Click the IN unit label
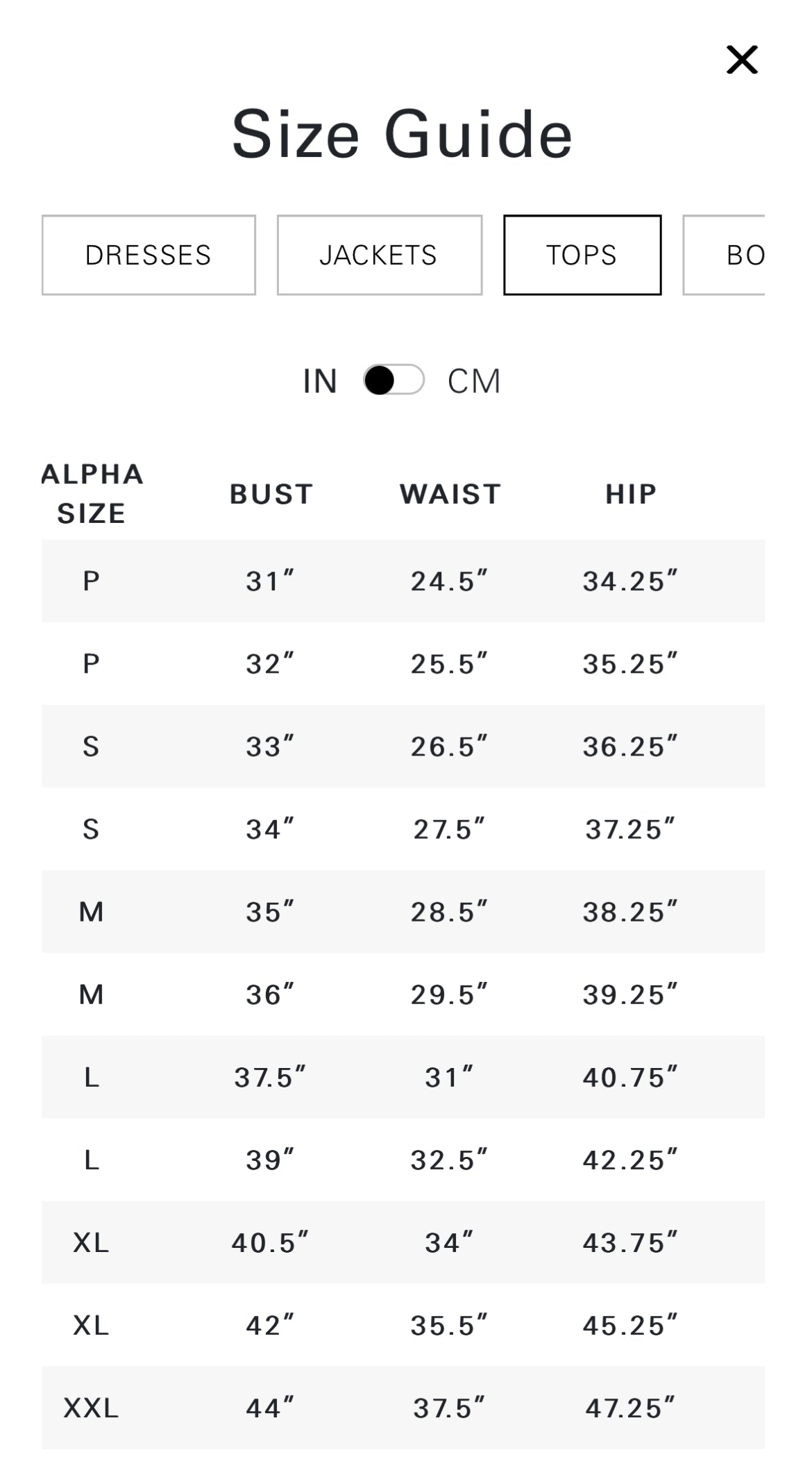Image resolution: width=812 pixels, height=1468 pixels. [320, 381]
